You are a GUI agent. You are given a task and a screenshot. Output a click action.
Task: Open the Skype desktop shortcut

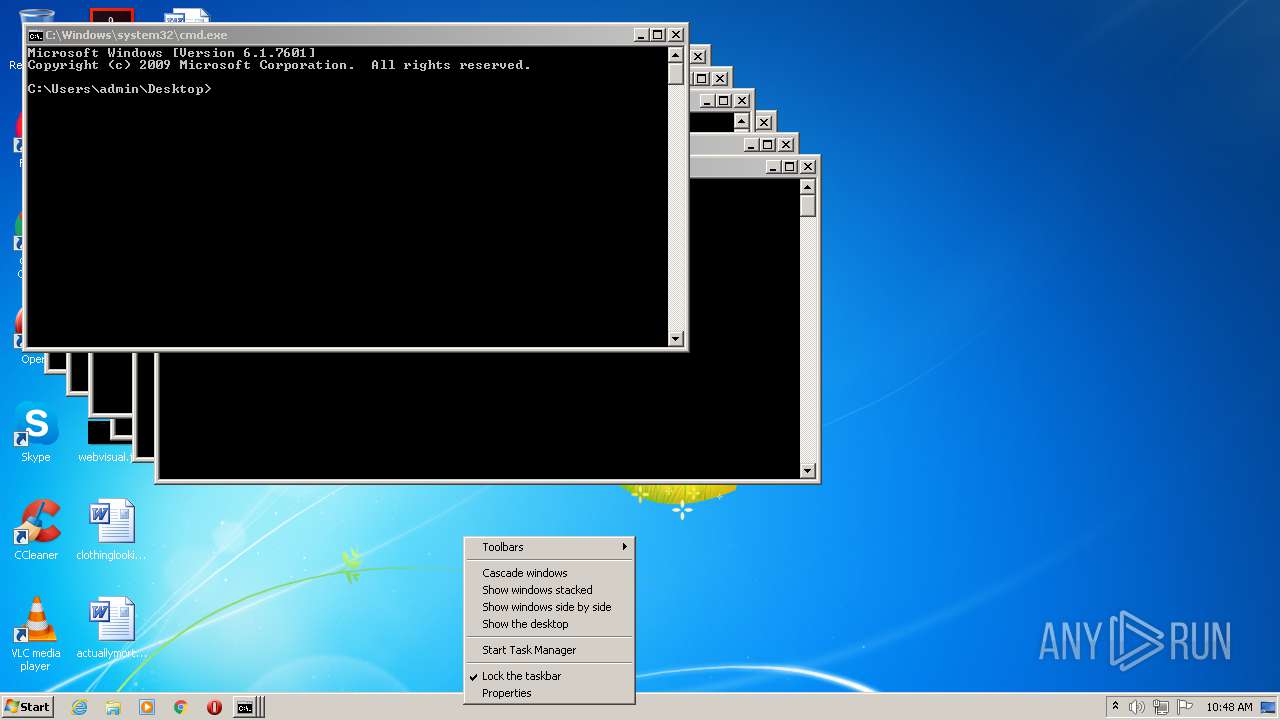36,434
